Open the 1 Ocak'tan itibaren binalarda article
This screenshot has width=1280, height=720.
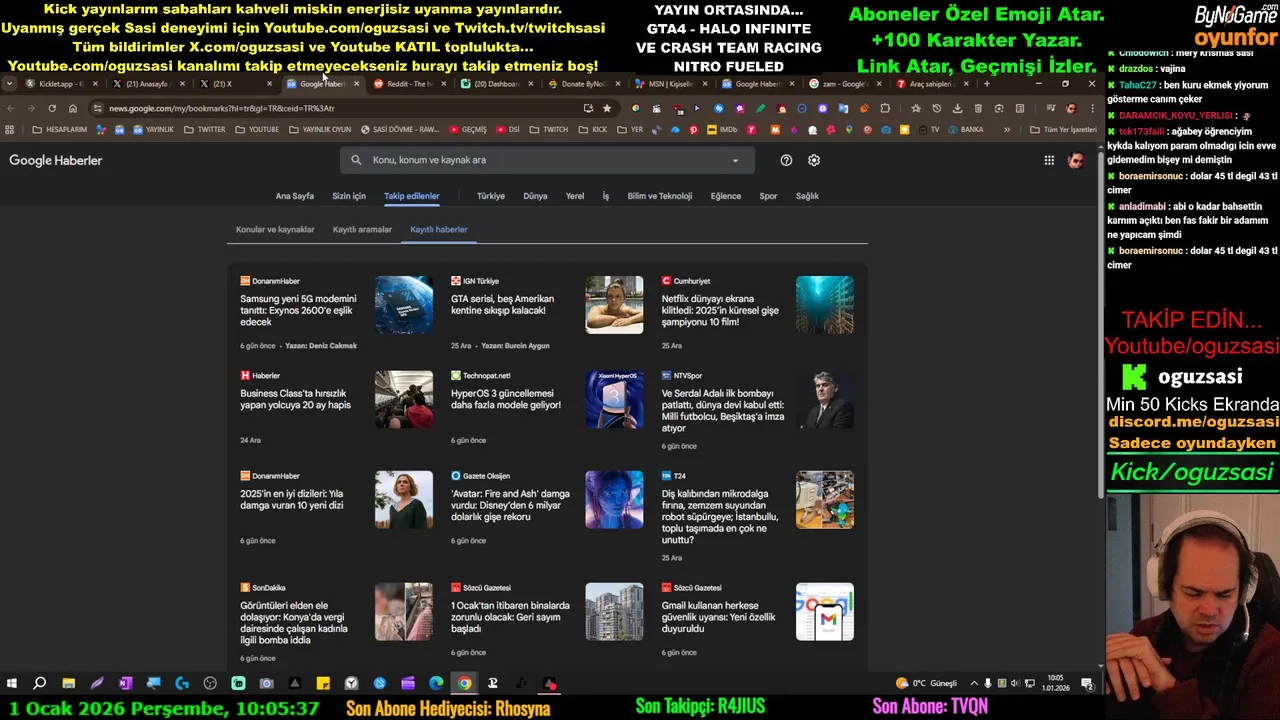pyautogui.click(x=510, y=617)
